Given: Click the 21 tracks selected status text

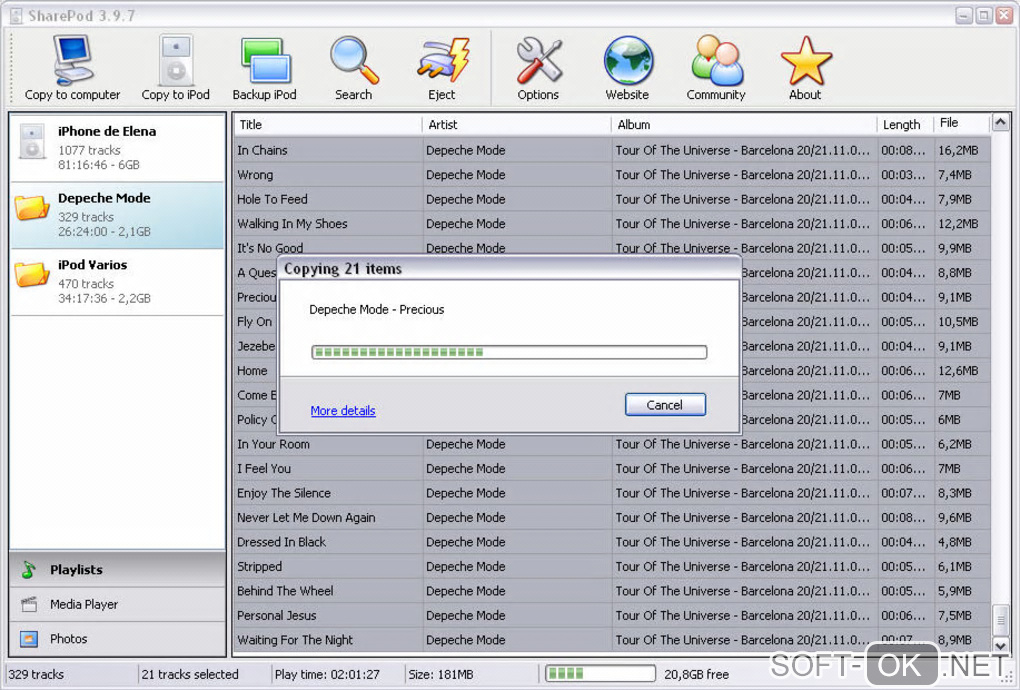Looking at the screenshot, I should pos(190,674).
